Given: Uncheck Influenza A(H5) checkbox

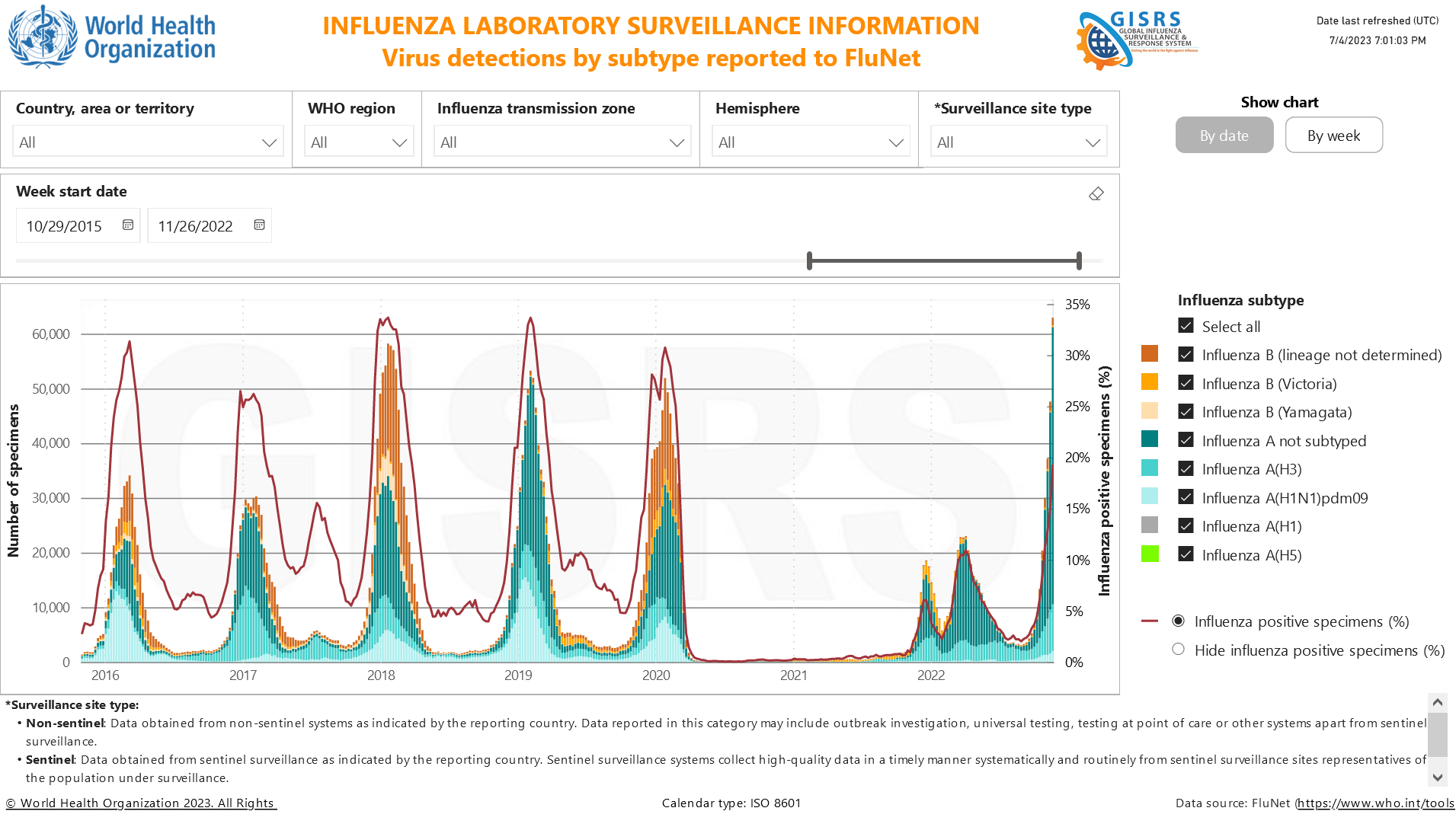Looking at the screenshot, I should tap(1186, 554).
